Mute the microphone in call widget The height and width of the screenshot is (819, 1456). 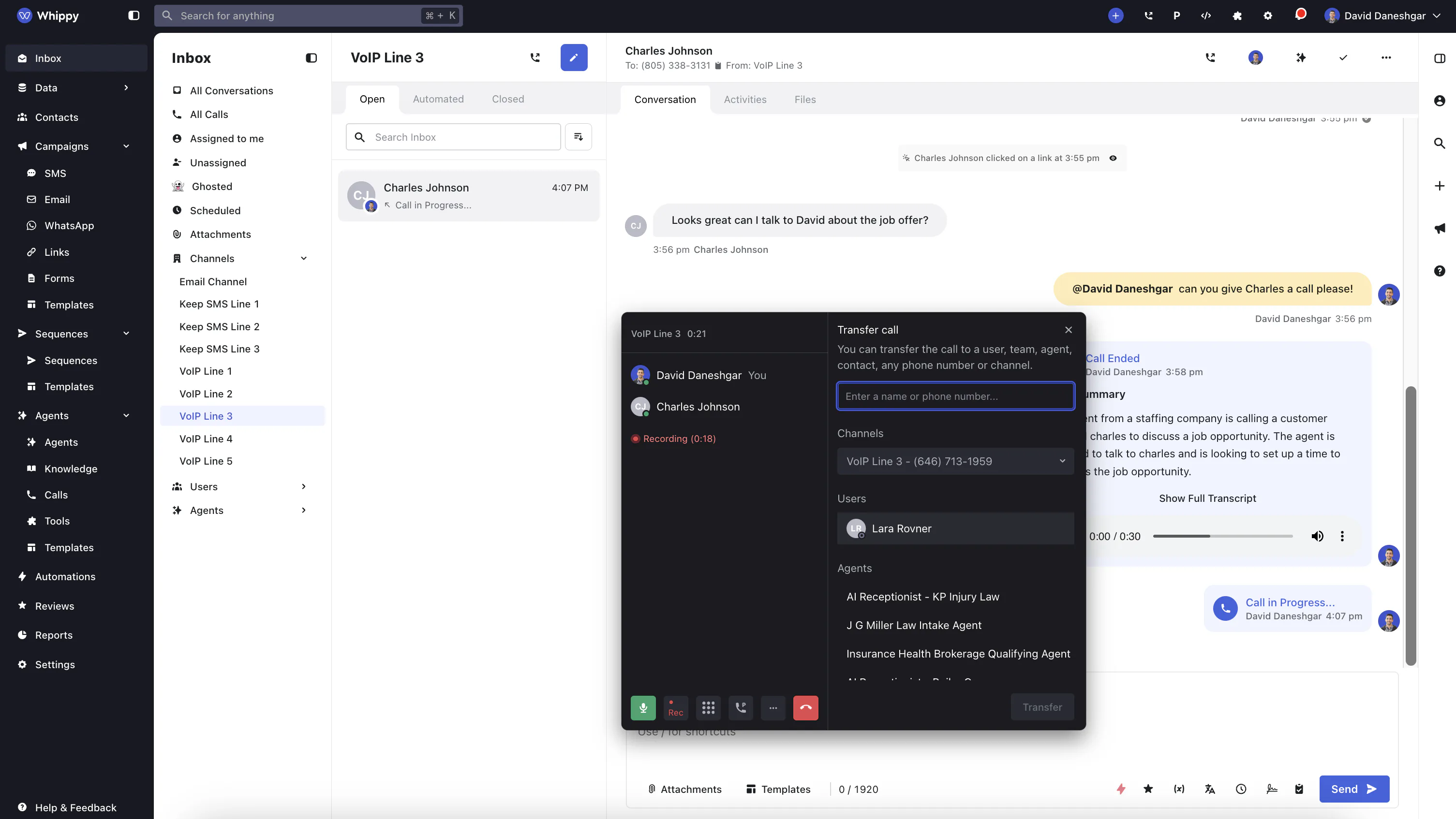(643, 707)
